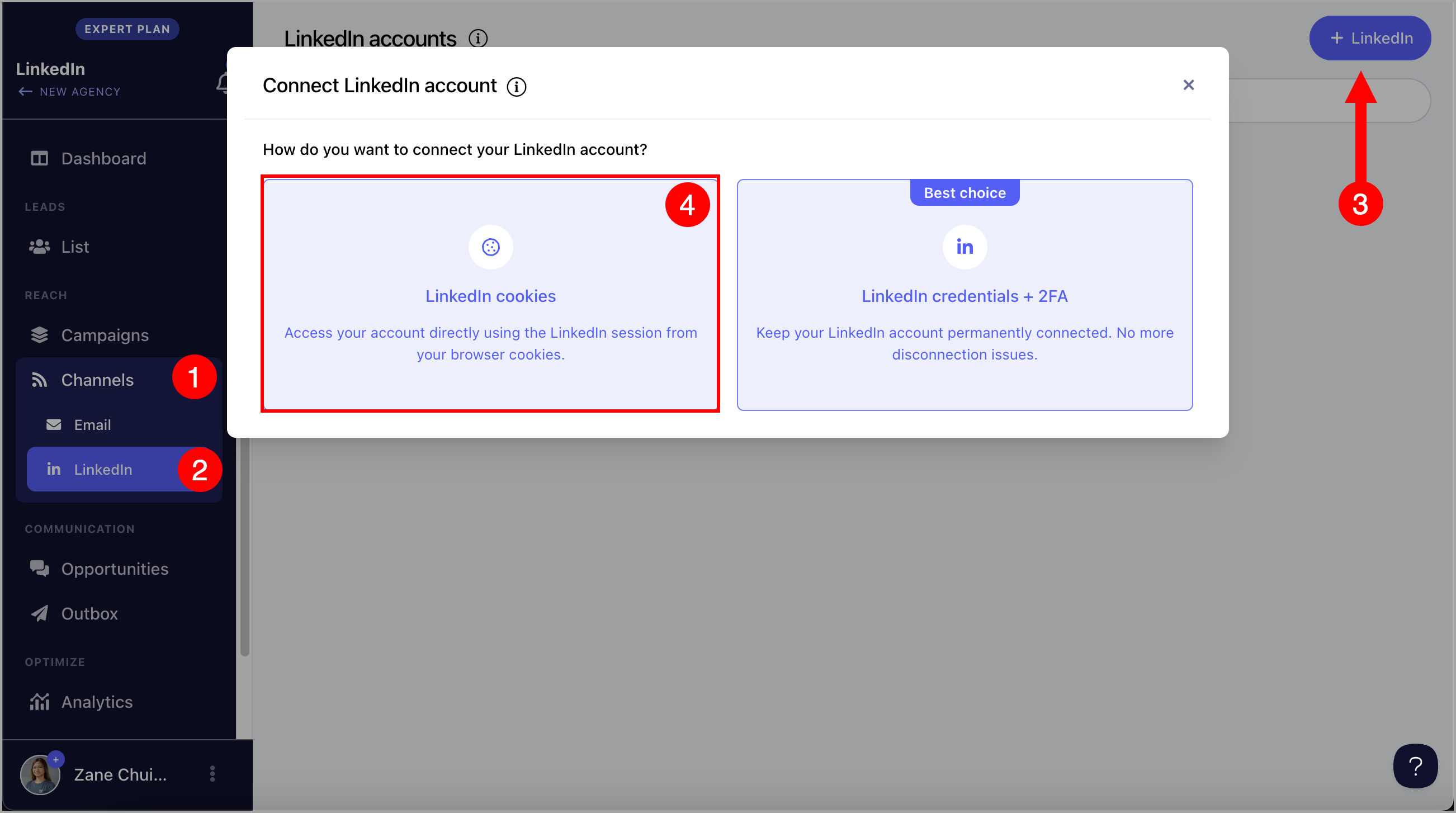Choose LinkedIn credentials + 2FA option

coord(965,295)
